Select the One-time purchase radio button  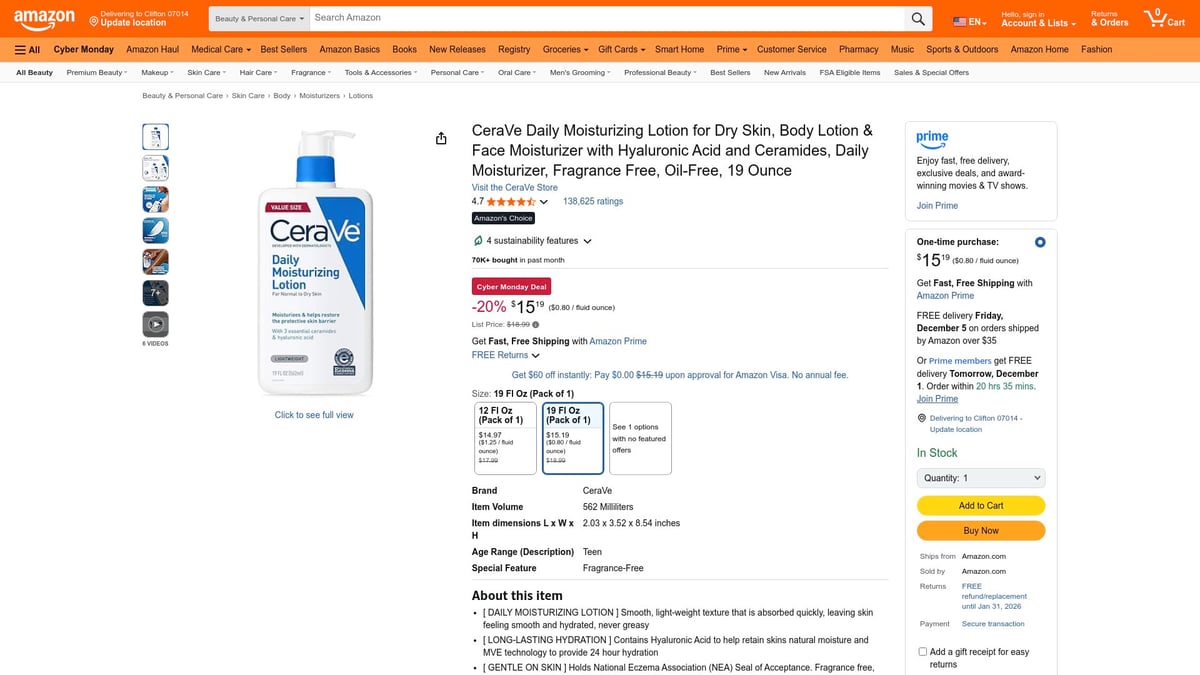[1039, 242]
